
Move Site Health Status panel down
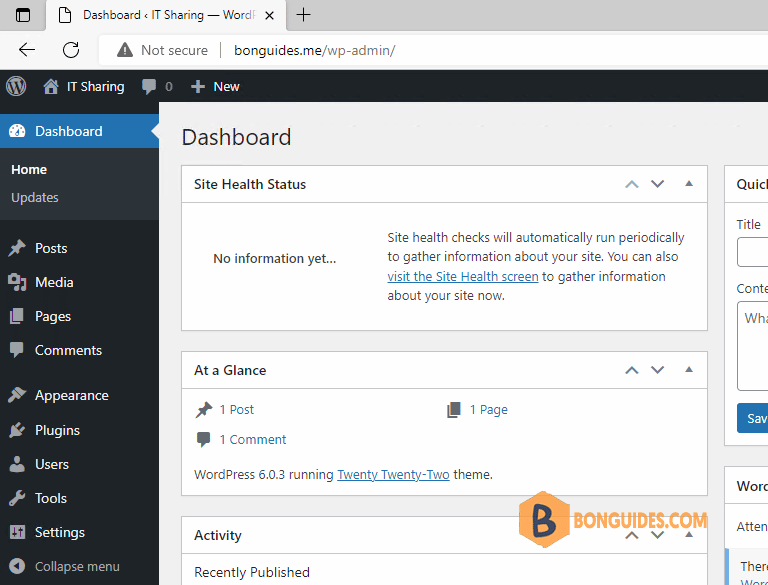coord(657,184)
